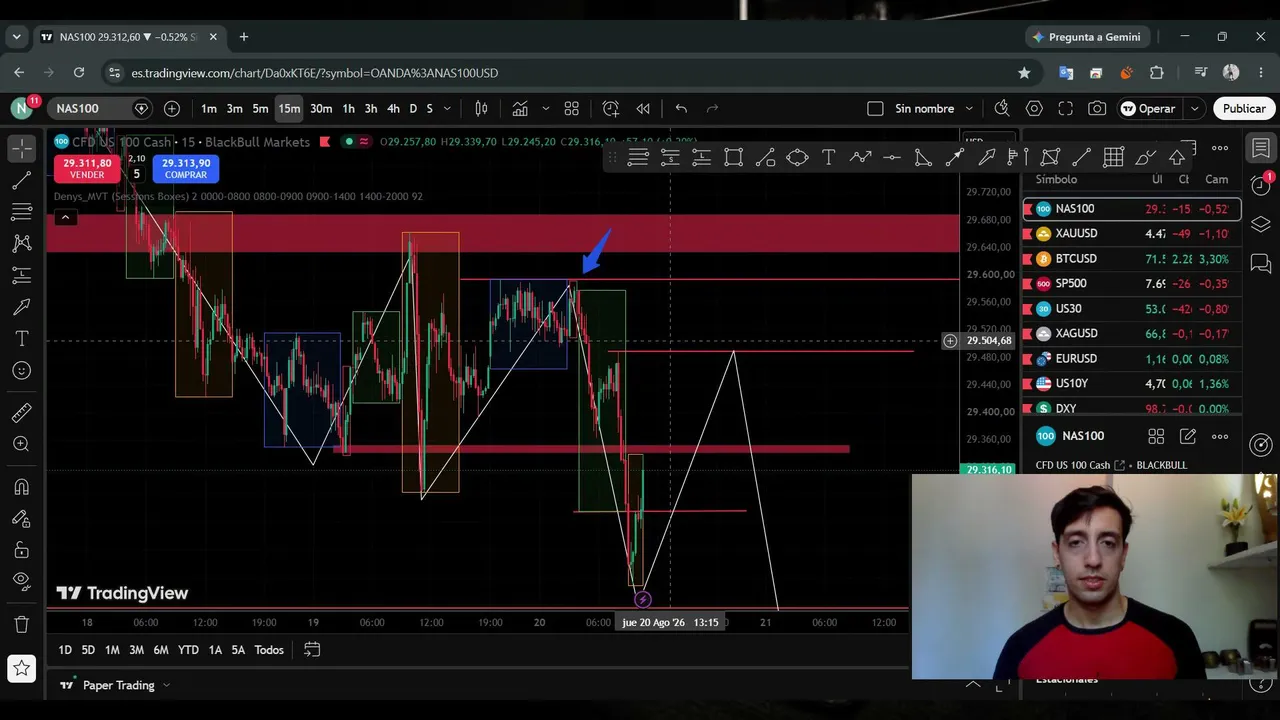1280x720 pixels.
Task: Click the bar replay rewind icon
Action: (643, 108)
